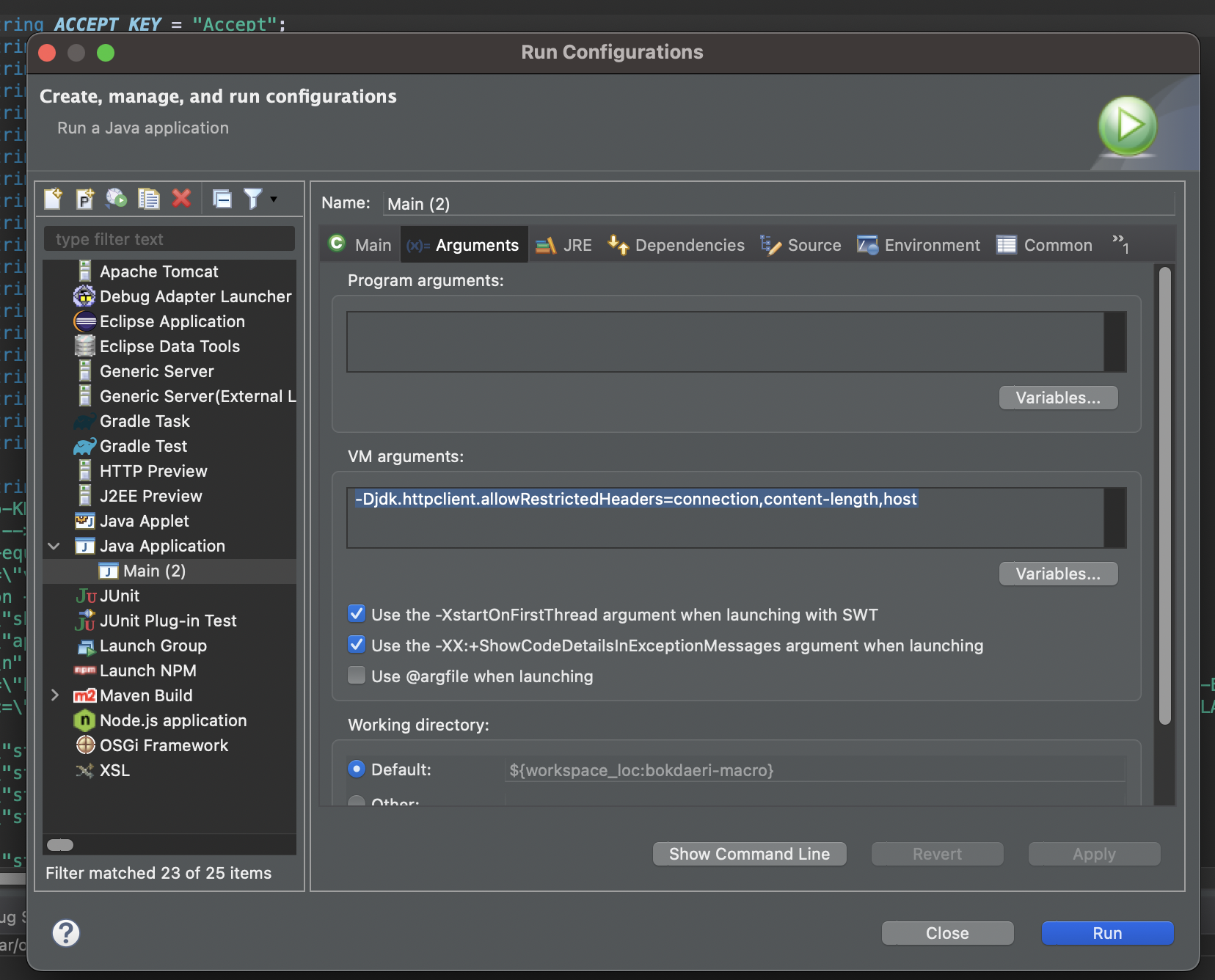
Task: Click Show Command Line button
Action: tap(749, 854)
